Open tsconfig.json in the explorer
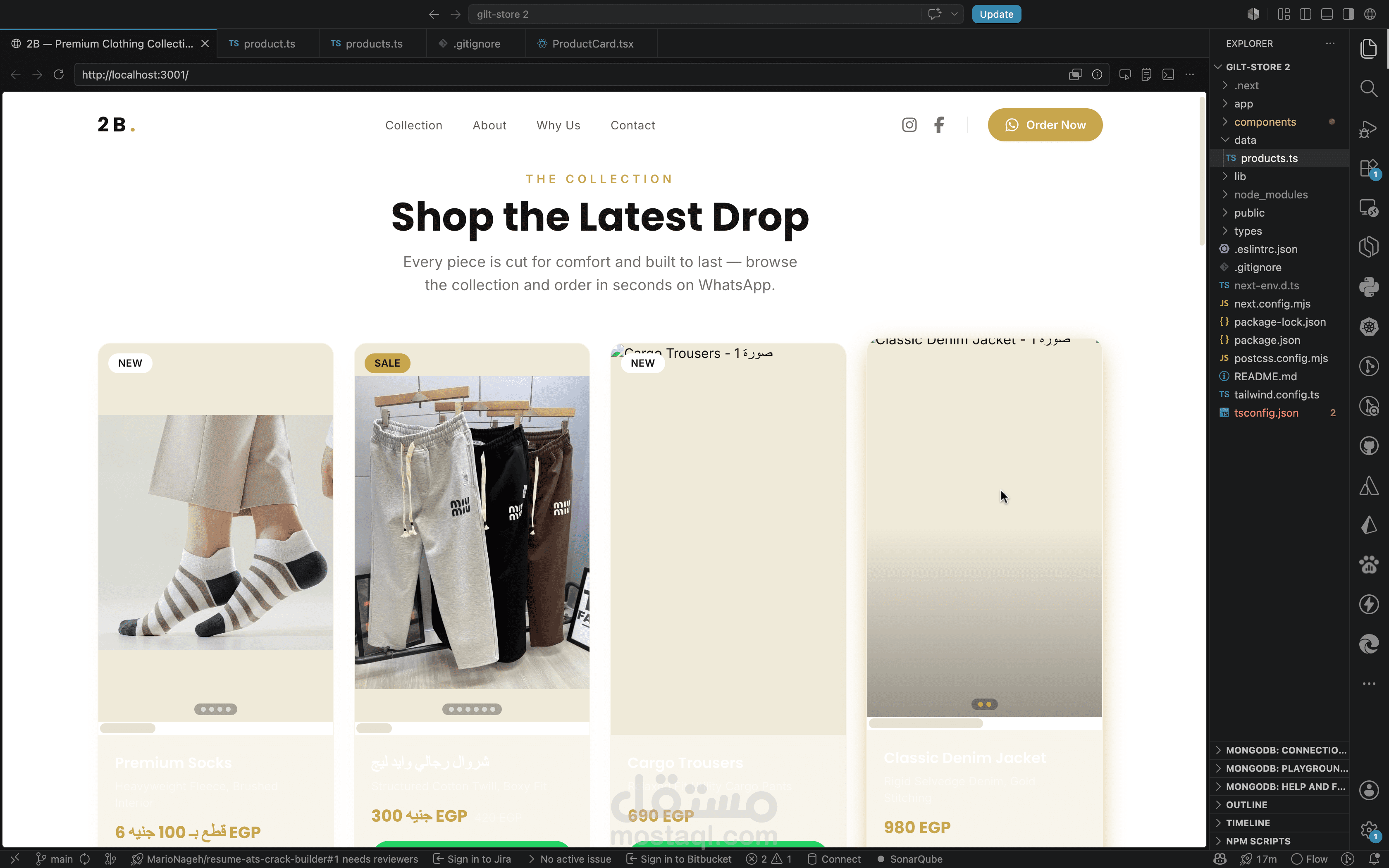 point(1279,413)
